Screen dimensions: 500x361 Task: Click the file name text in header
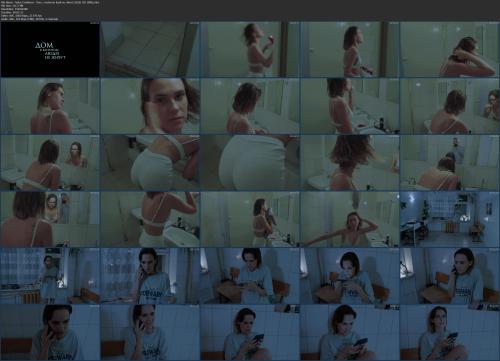50,2
